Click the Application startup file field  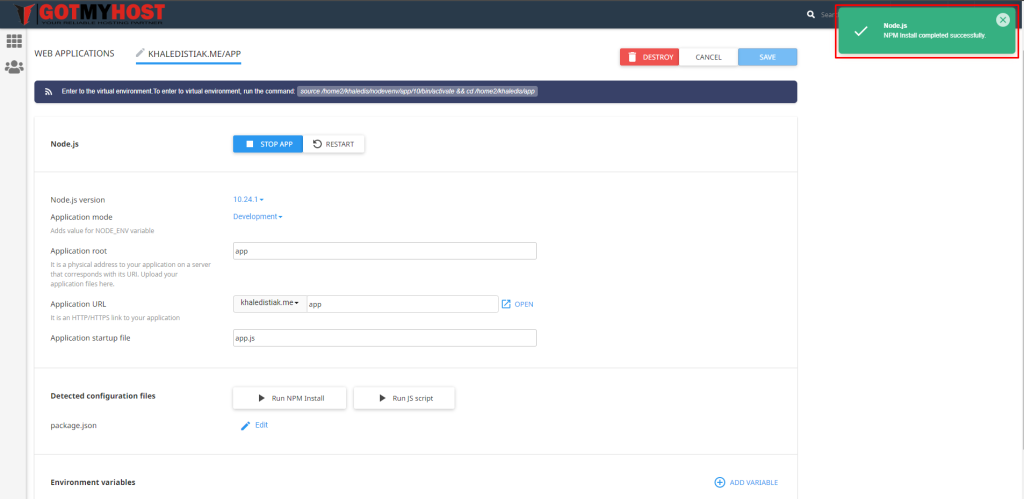(x=384, y=338)
